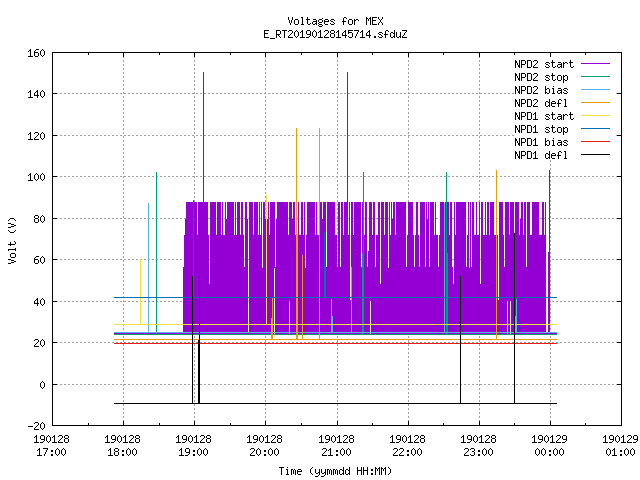640x480 pixels.
Task: Click the 190128 19:00 x-axis tick label
Action: click(193, 446)
